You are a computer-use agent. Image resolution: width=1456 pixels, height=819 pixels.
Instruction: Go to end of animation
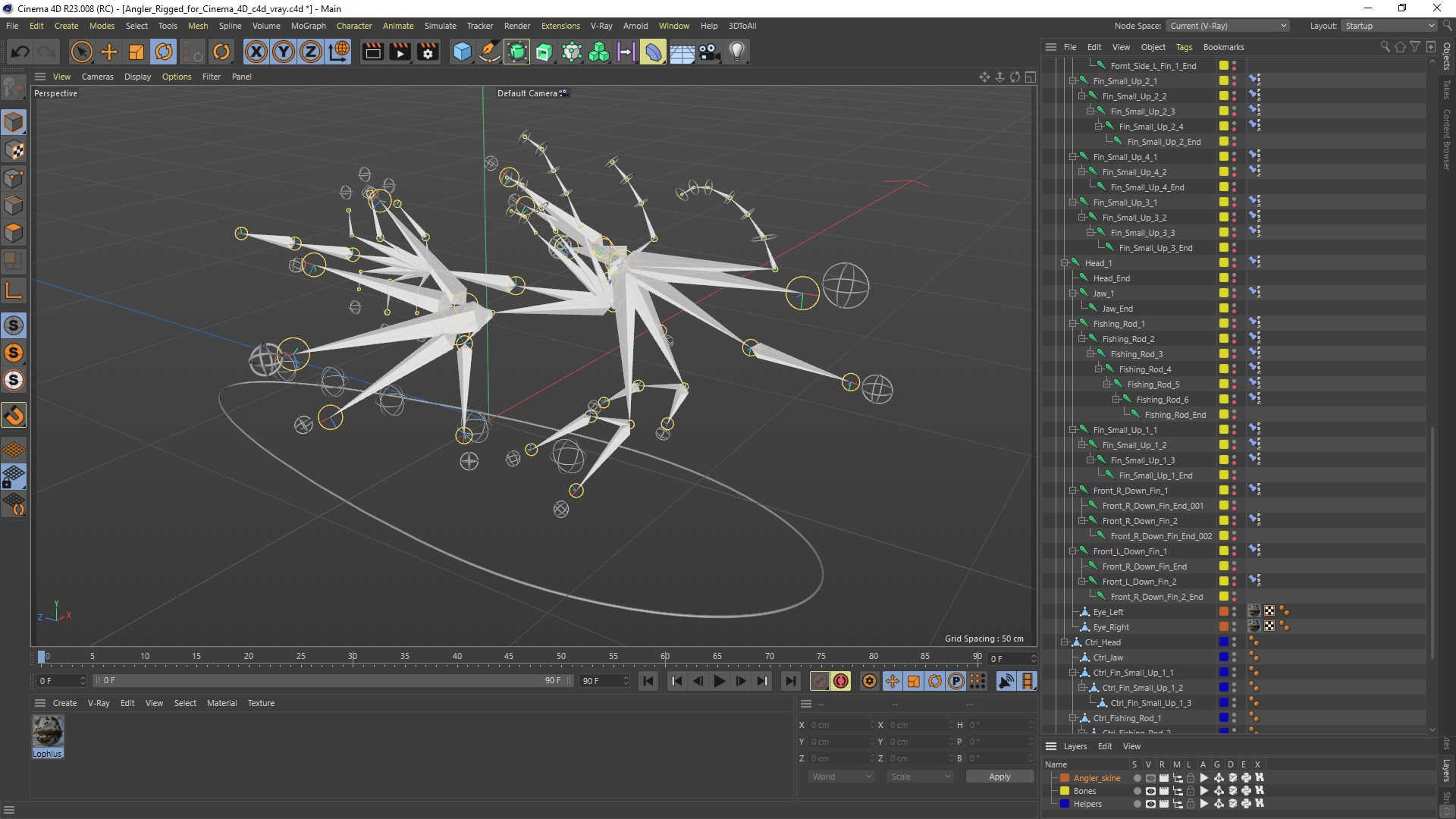coord(790,681)
